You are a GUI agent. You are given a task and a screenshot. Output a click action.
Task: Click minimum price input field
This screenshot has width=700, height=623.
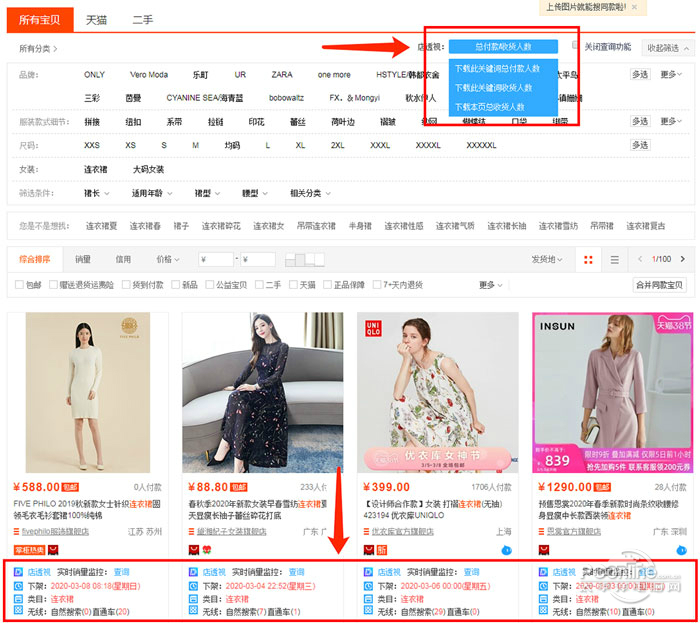pos(216,259)
